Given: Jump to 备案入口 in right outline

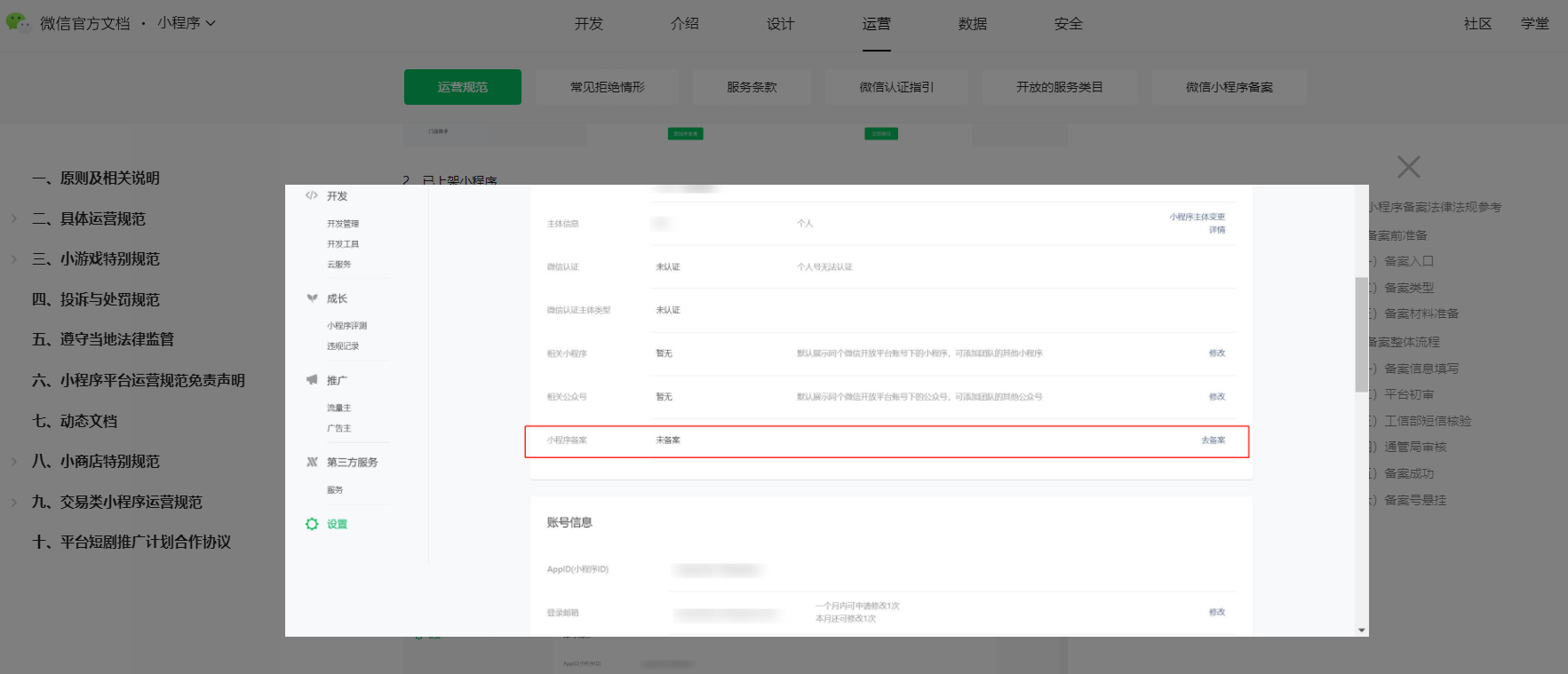Looking at the screenshot, I should pyautogui.click(x=1409, y=262).
